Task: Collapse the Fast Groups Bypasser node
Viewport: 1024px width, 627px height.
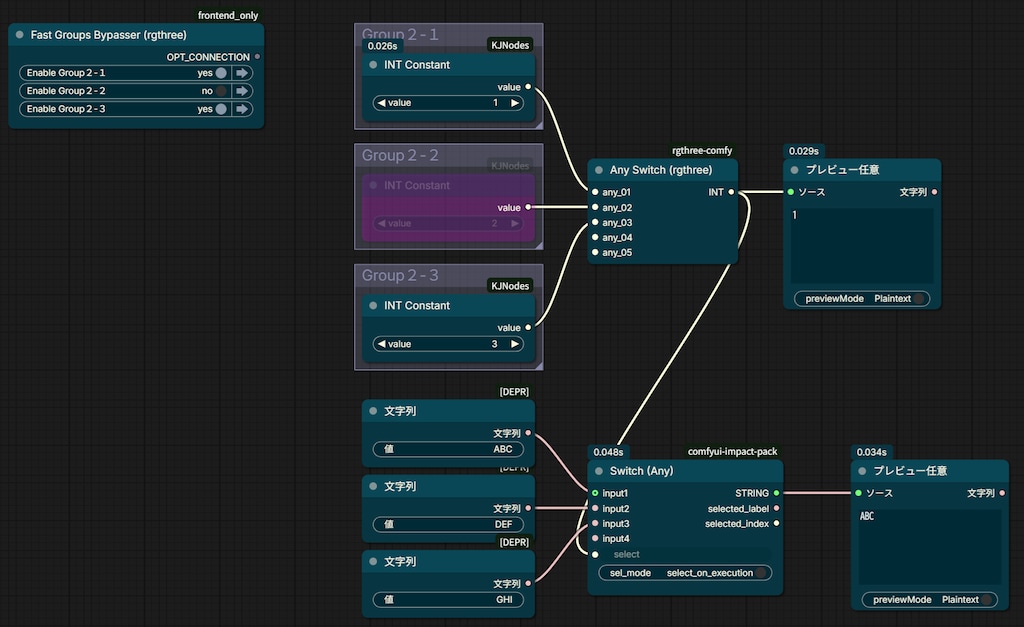Action: [x=20, y=35]
